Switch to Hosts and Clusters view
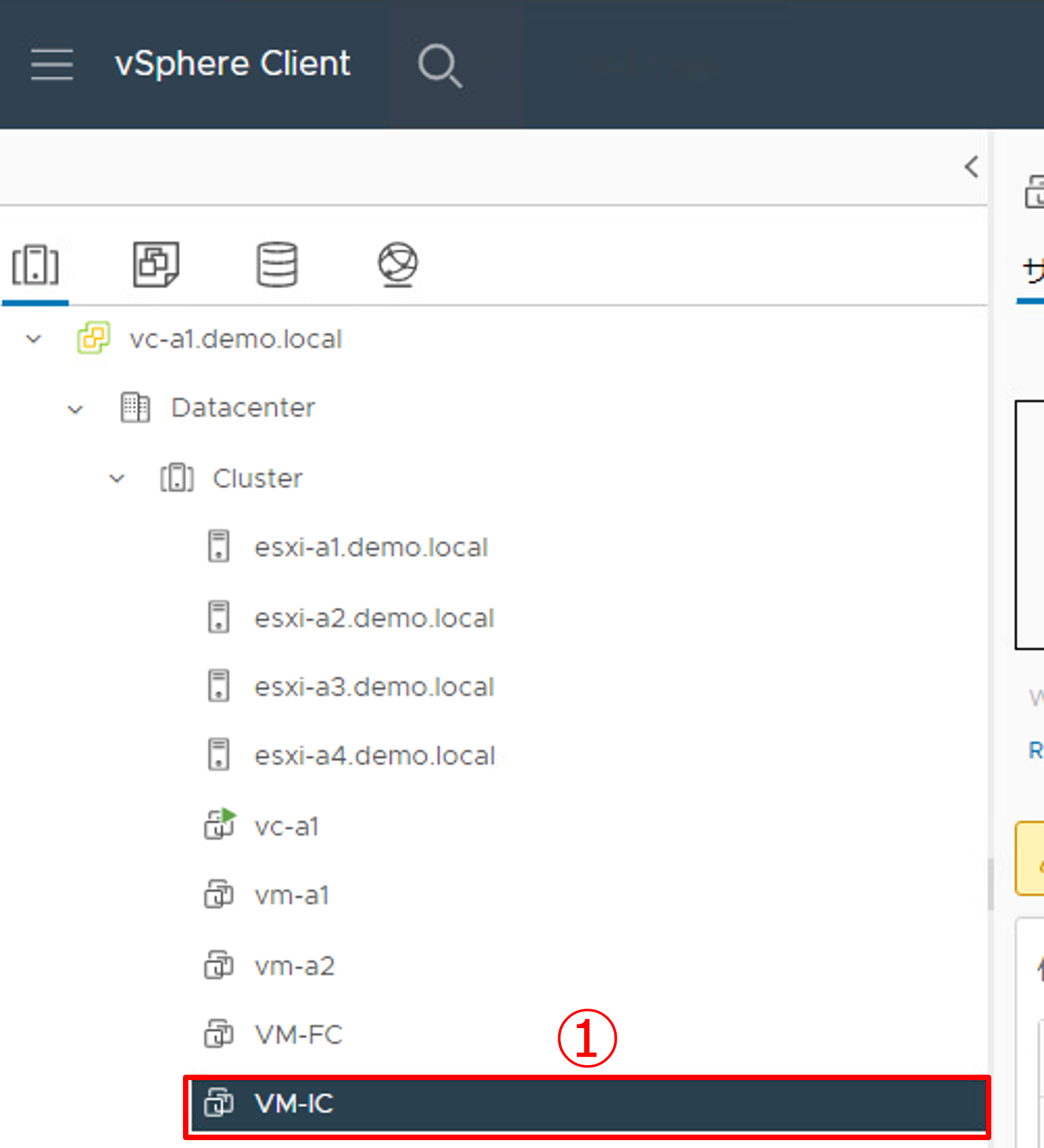Screen dimensions: 1044x1148 coord(35,265)
